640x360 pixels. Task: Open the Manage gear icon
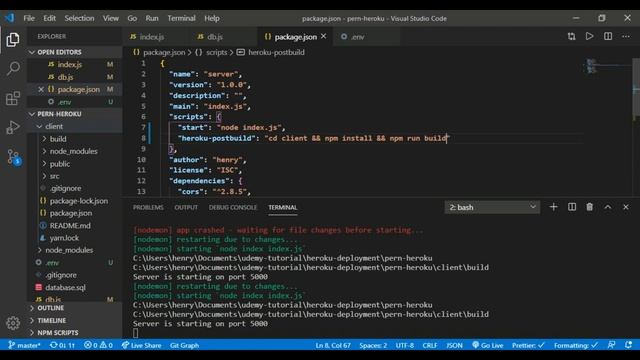point(13,323)
